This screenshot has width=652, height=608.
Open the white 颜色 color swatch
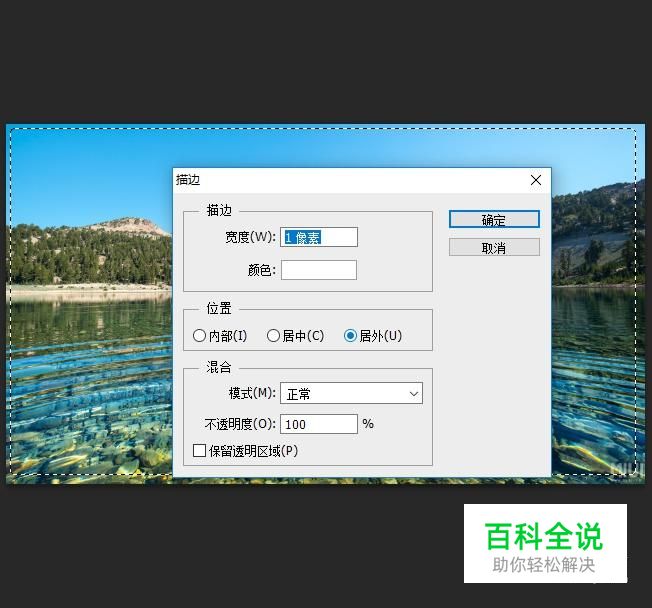(x=319, y=270)
